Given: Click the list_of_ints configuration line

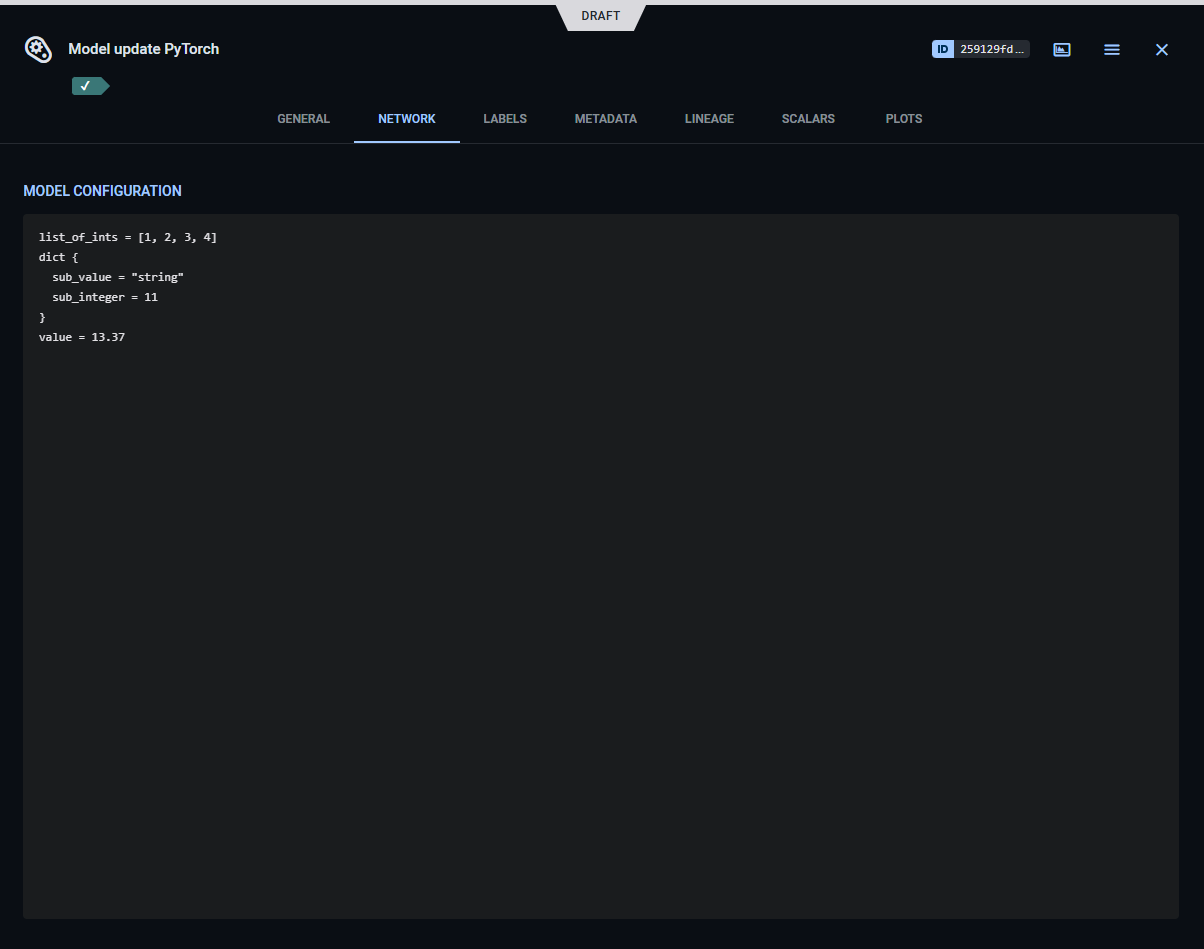Looking at the screenshot, I should pyautogui.click(x=127, y=237).
